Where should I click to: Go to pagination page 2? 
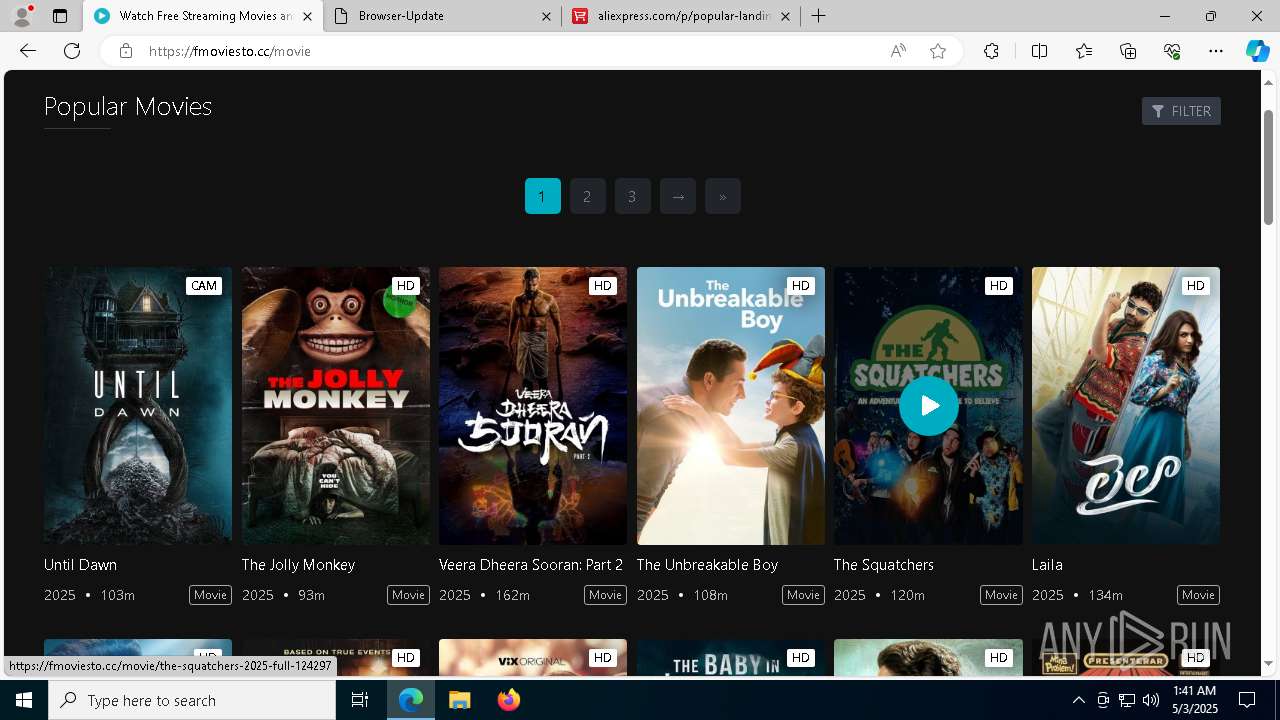point(587,196)
